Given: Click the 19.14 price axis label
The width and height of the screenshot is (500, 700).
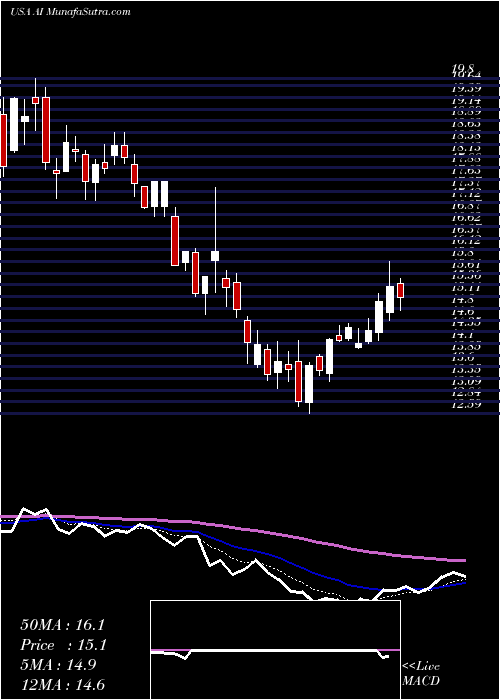Looking at the screenshot, I should pos(467,101).
